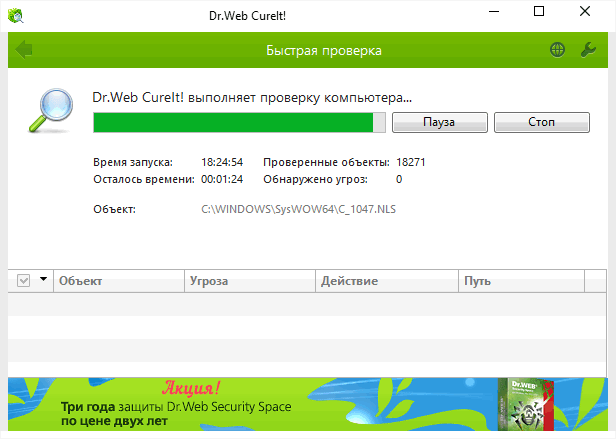Pause the scan with the Пауза button
This screenshot has height=439, width=616.
440,122
